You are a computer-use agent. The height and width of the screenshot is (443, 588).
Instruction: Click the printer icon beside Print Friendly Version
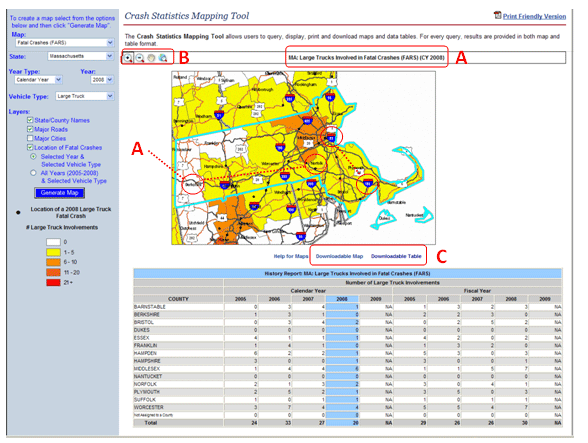[x=497, y=15]
